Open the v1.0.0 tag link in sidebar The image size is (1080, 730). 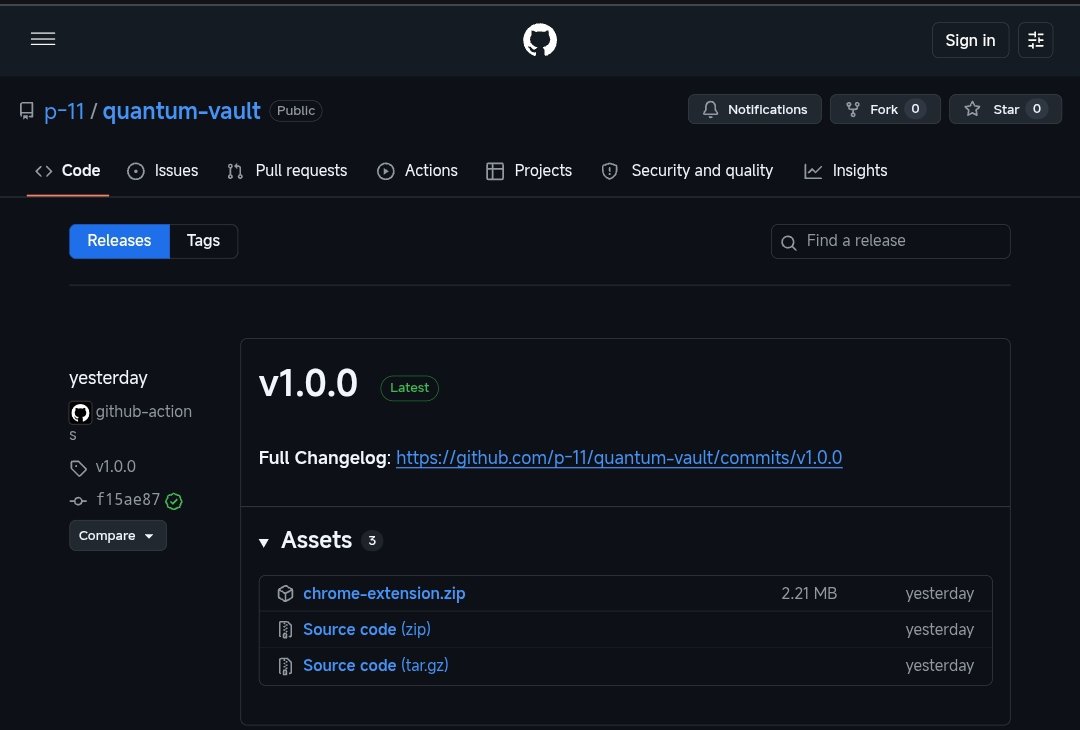pos(115,467)
